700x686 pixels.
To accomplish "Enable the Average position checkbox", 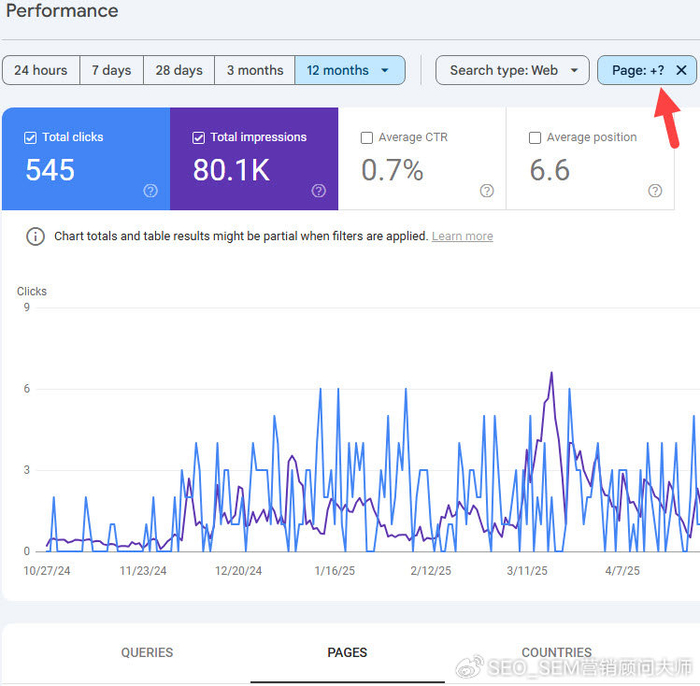I will click(x=535, y=138).
